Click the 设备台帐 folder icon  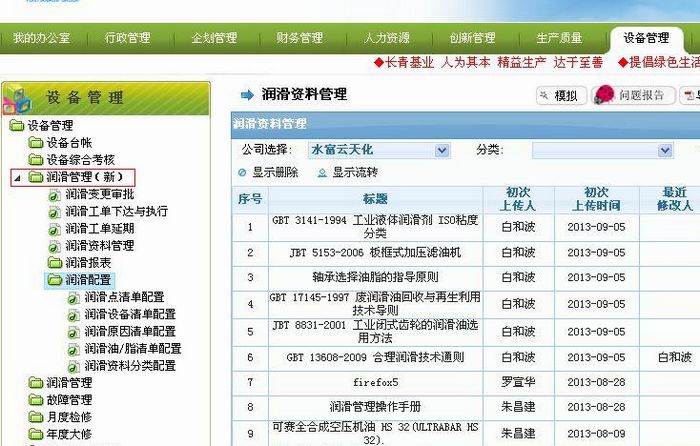coord(35,143)
